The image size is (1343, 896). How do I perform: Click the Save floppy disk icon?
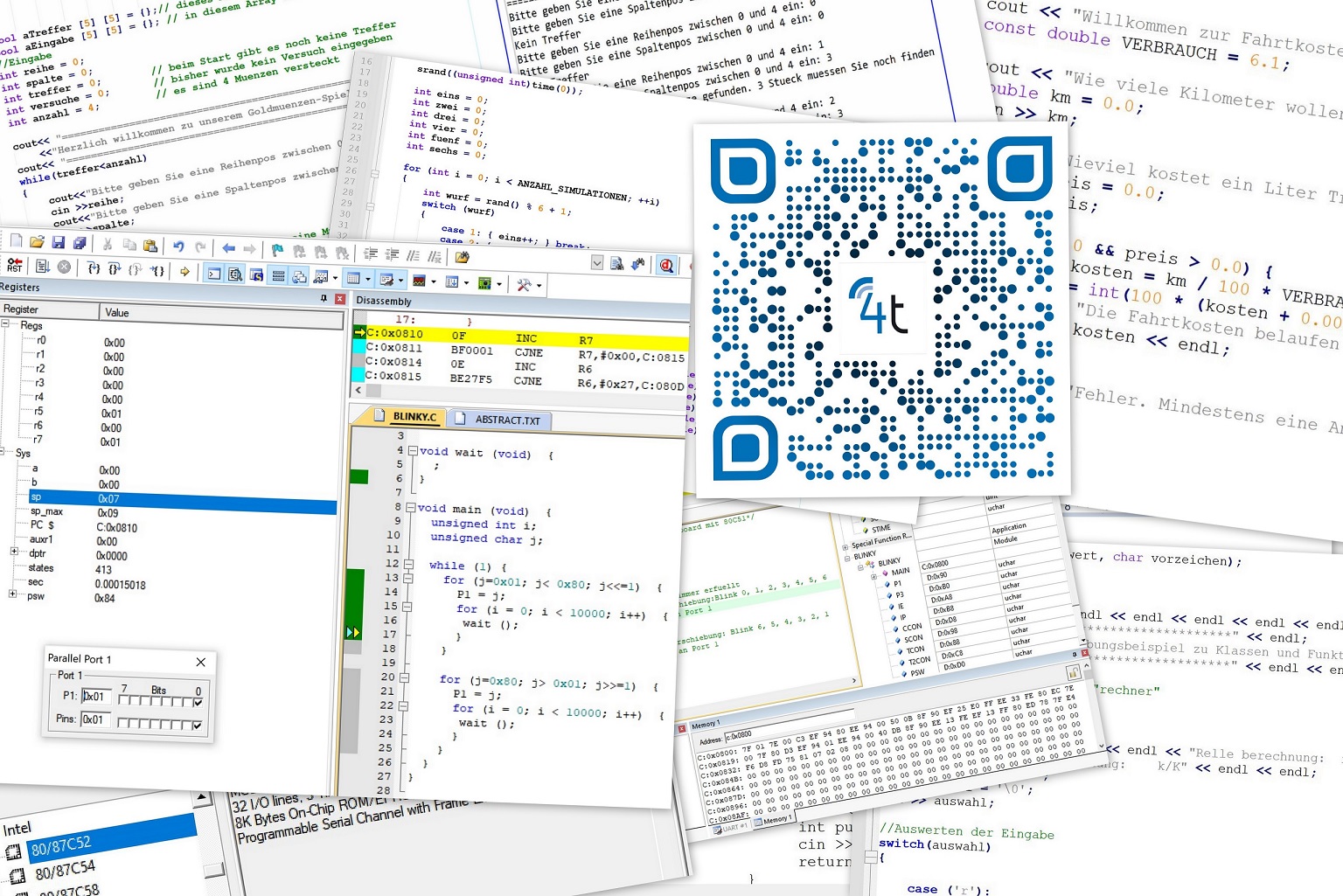pyautogui.click(x=58, y=242)
